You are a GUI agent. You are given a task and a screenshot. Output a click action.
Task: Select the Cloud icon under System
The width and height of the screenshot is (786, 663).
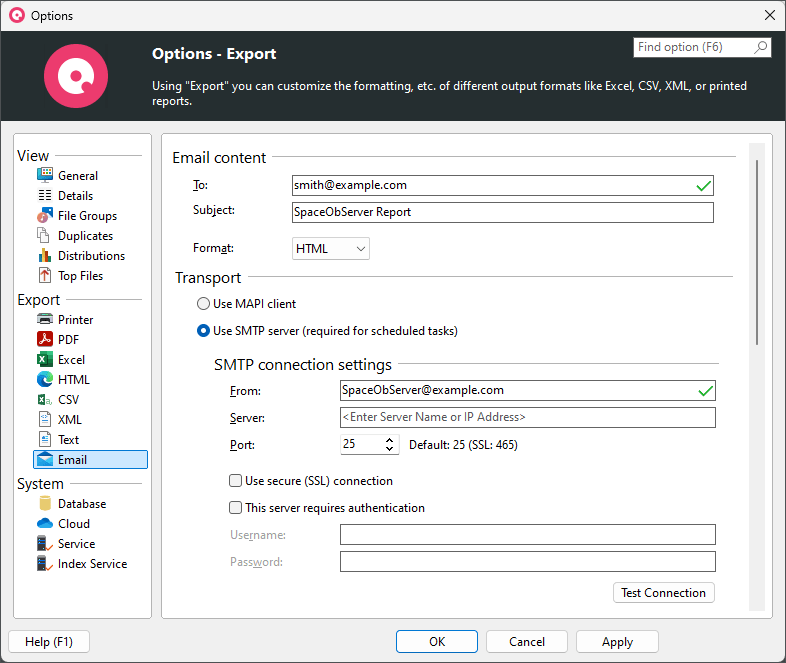click(x=45, y=524)
